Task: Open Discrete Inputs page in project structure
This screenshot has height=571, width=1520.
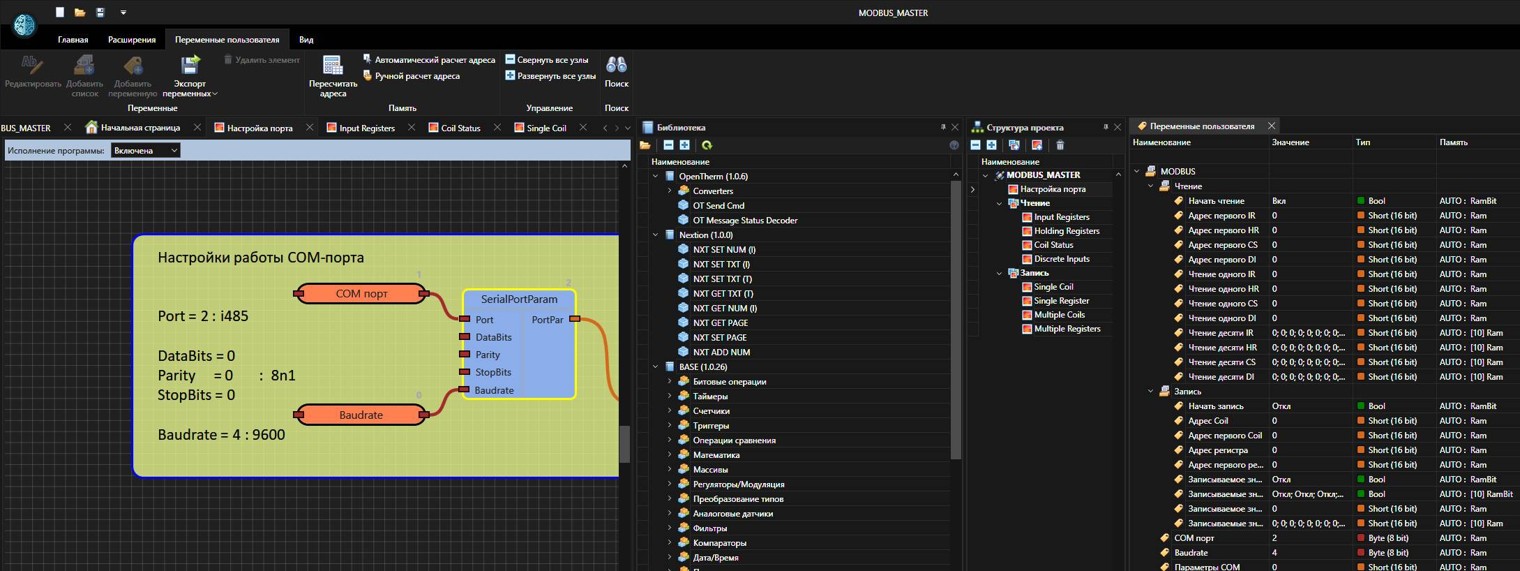Action: pyautogui.click(x=1055, y=259)
